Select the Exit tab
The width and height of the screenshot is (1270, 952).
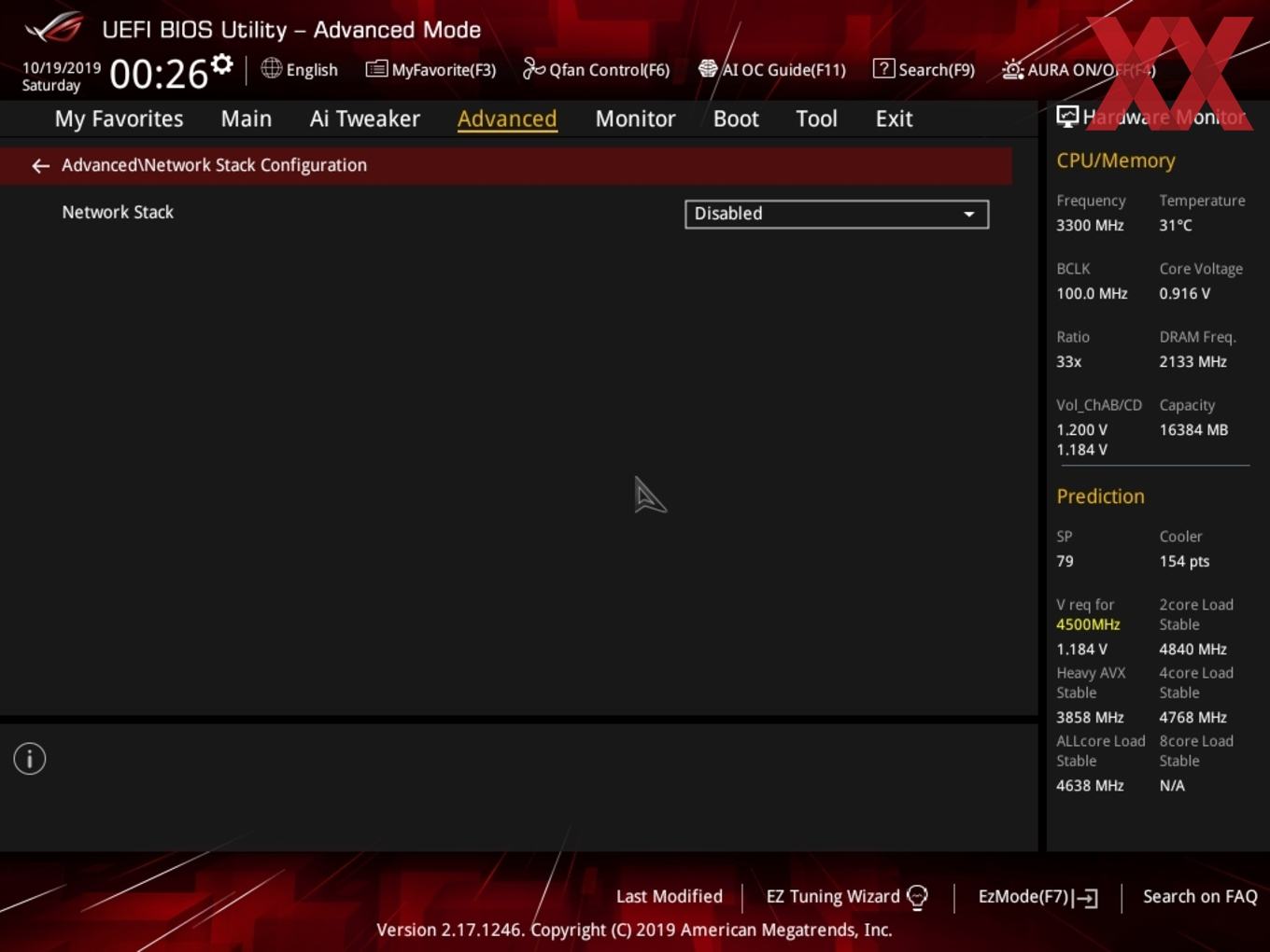894,119
